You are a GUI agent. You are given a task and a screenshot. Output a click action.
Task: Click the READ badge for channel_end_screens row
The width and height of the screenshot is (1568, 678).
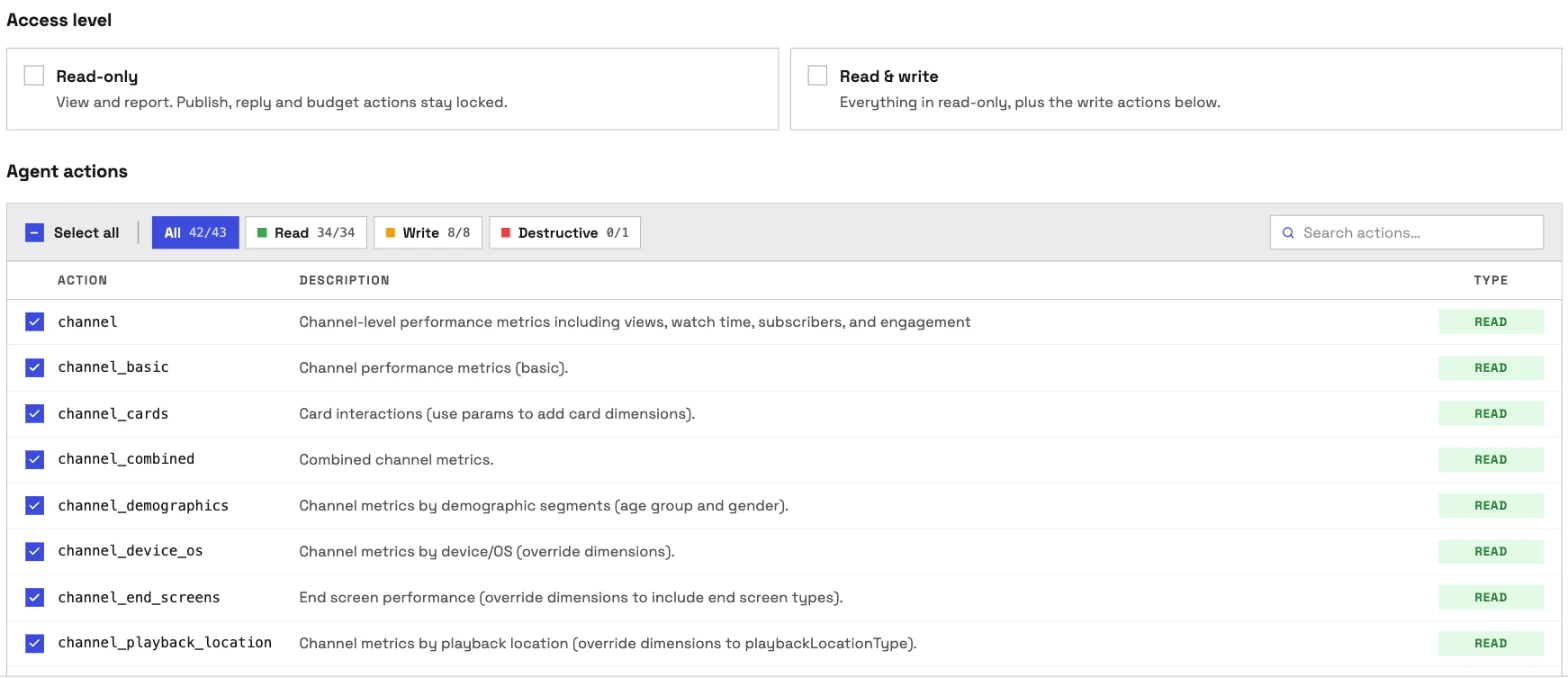pos(1490,598)
